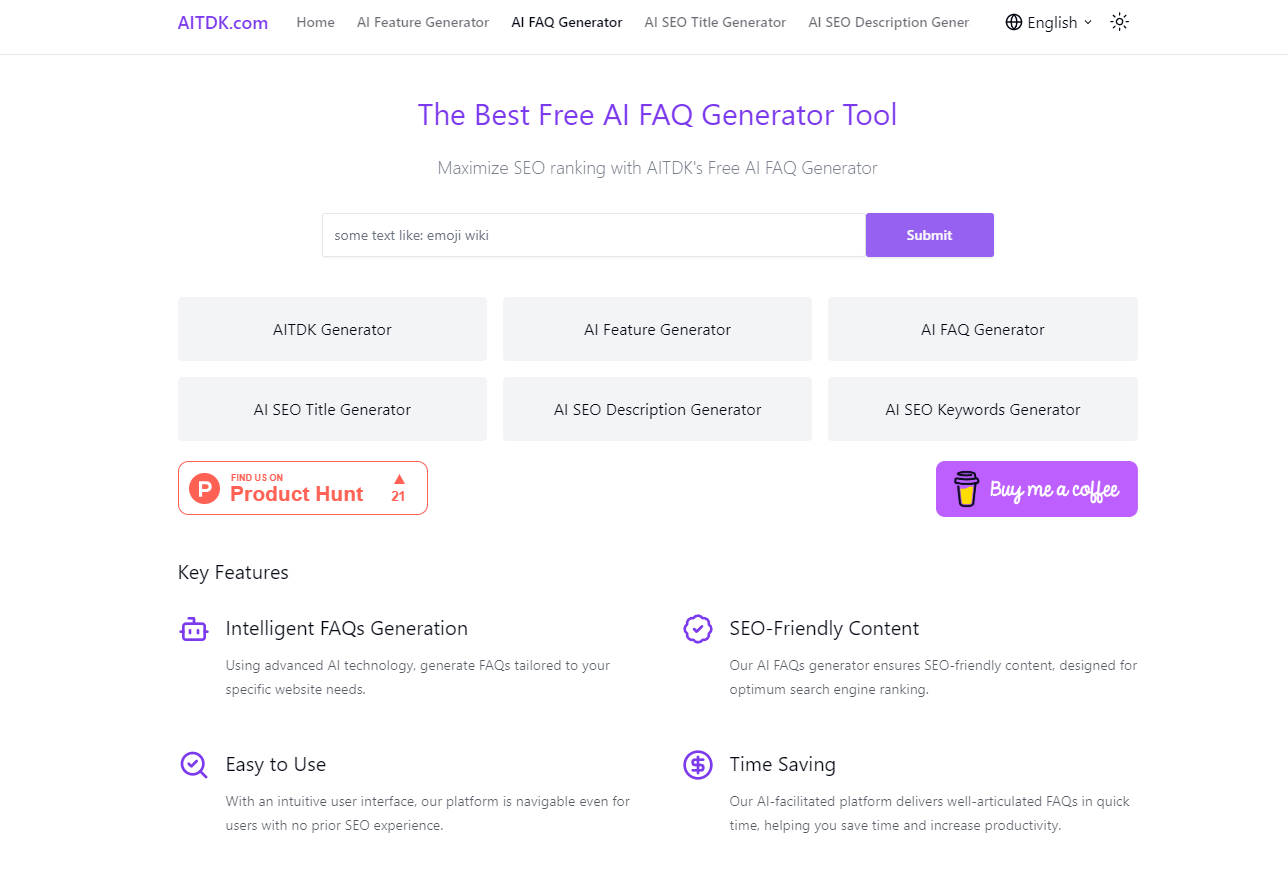
Task: Click the Product Hunt upvote arrow
Action: point(399,479)
